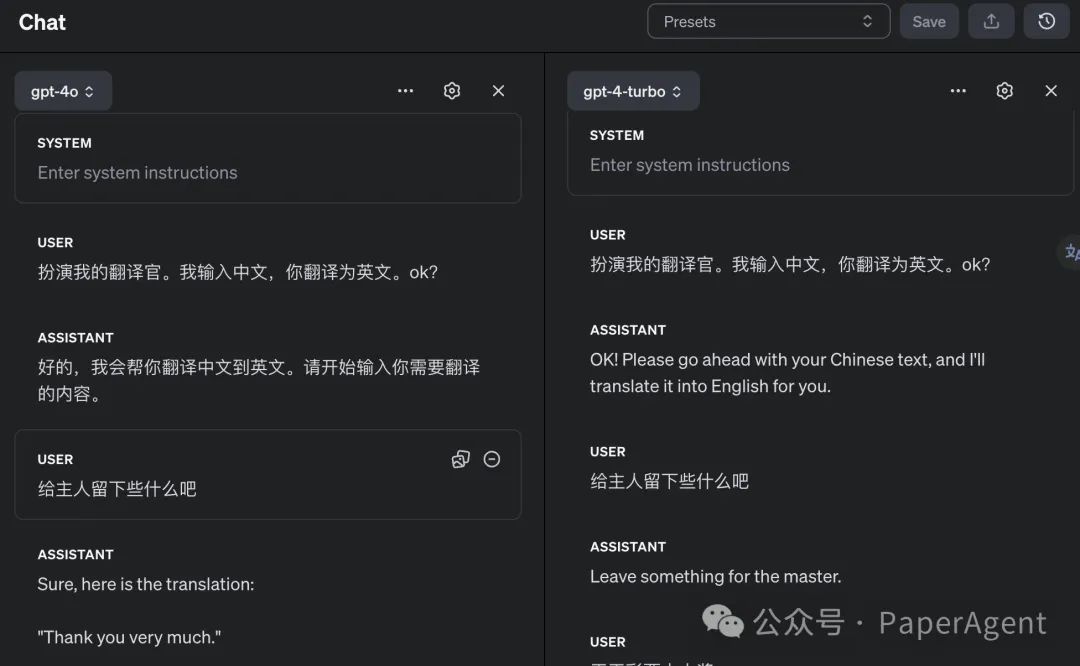Open more options in gpt-4o panel
1080x666 pixels.
[405, 91]
